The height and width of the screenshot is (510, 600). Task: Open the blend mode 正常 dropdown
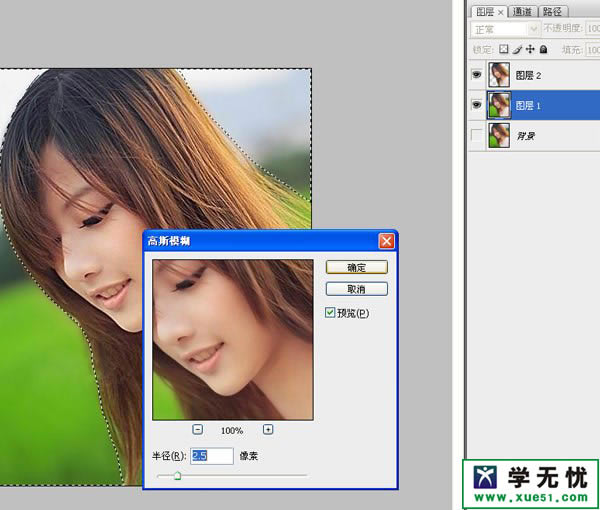504,29
